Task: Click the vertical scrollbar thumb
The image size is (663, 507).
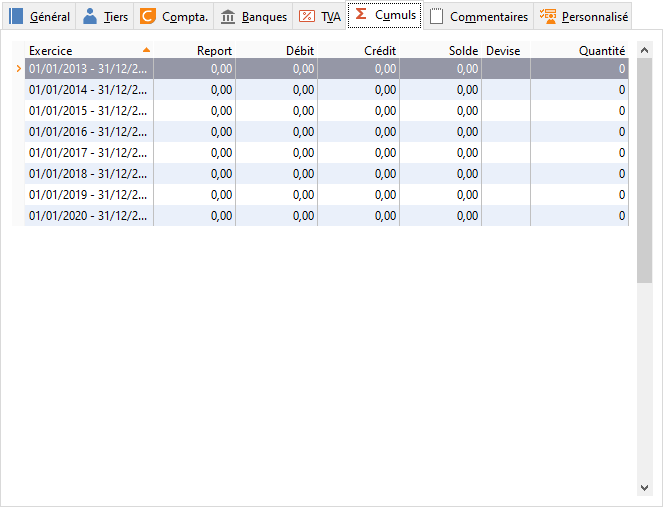Action: pyautogui.click(x=644, y=170)
